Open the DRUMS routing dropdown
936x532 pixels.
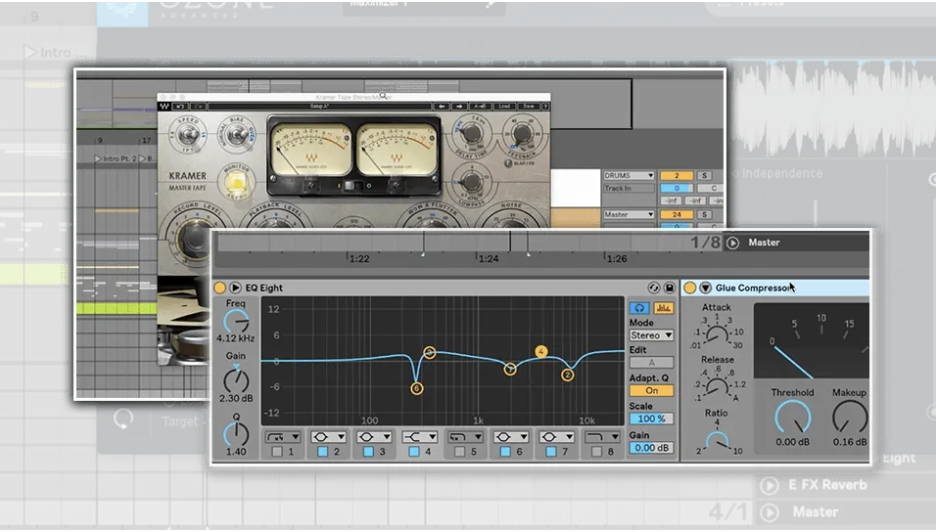629,176
